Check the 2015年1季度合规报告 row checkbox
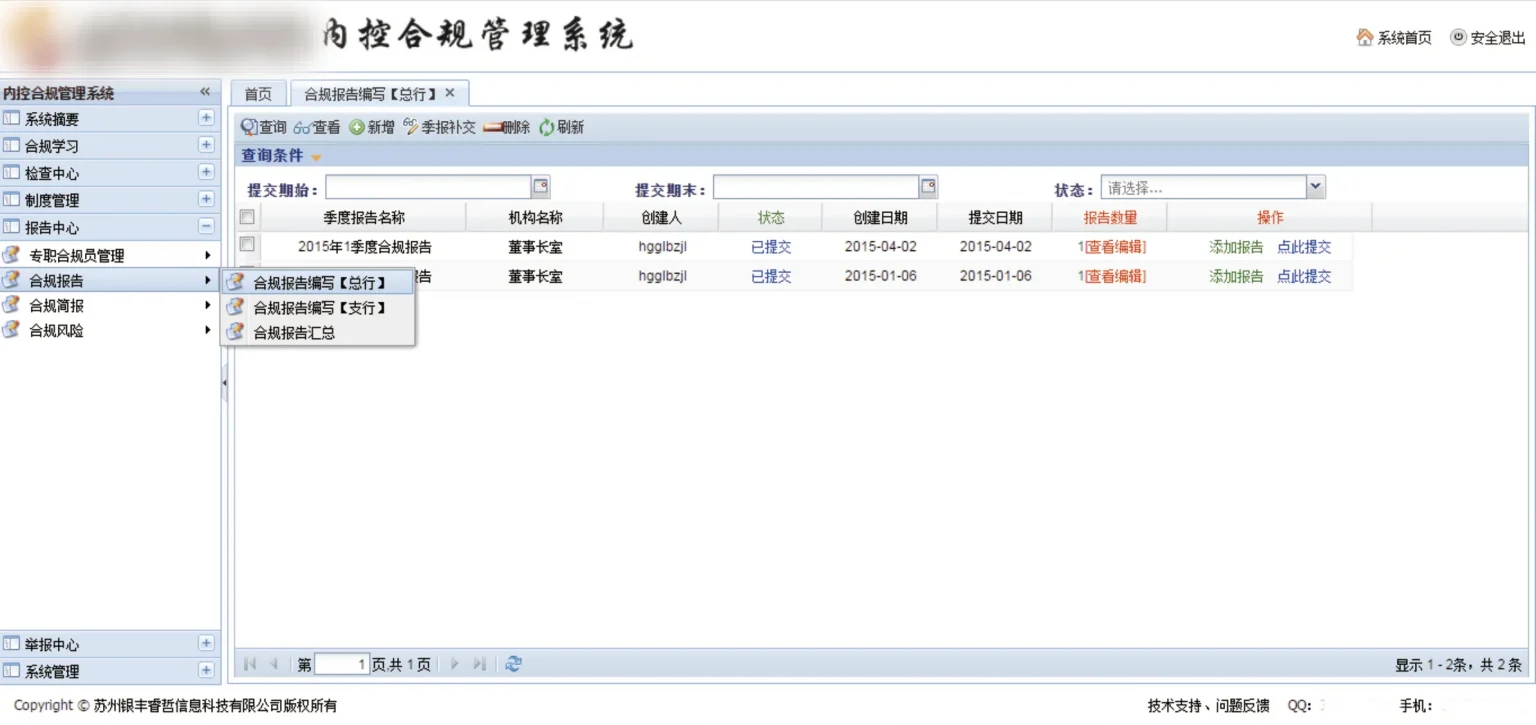1536x725 pixels. (x=247, y=244)
